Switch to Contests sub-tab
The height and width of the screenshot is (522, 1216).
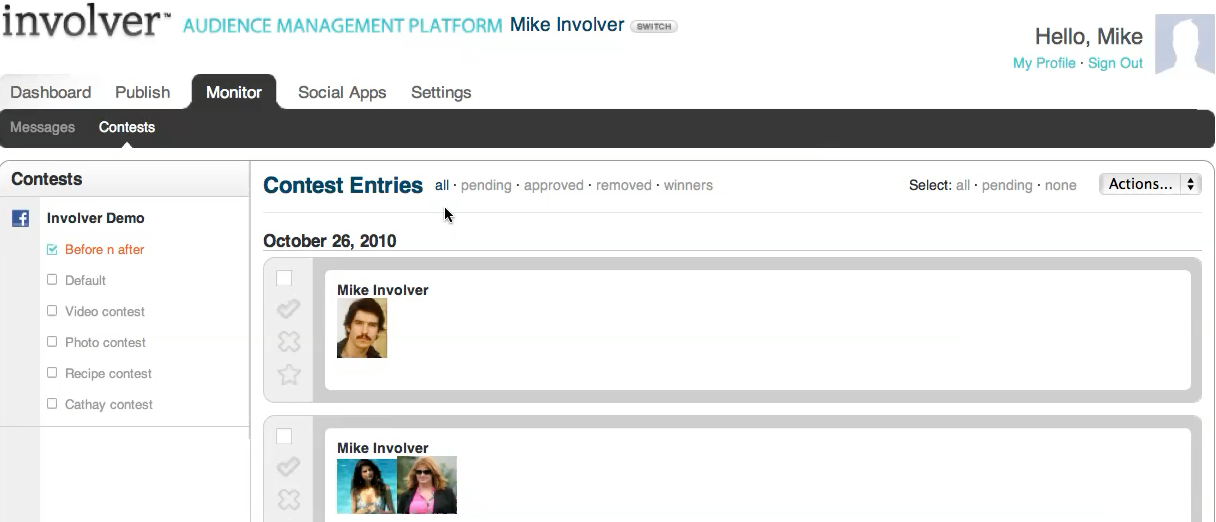click(x=127, y=127)
